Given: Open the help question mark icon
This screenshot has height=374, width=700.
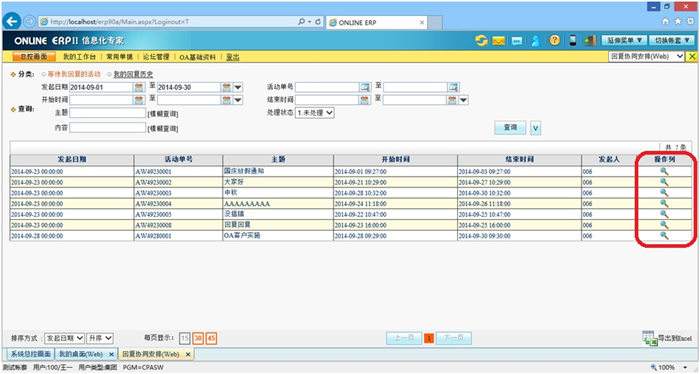Looking at the screenshot, I should pos(554,40).
